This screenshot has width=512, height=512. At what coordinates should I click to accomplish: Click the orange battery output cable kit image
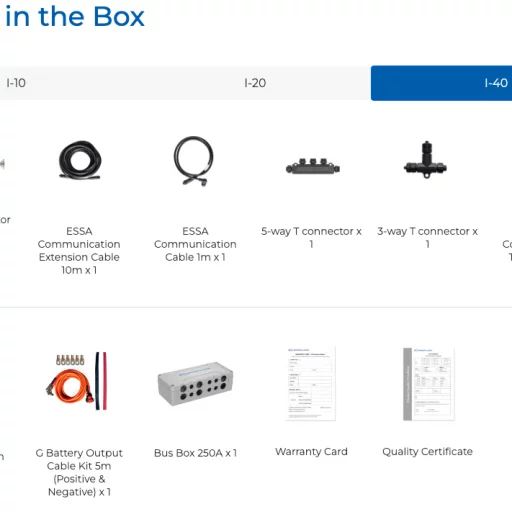click(x=77, y=381)
